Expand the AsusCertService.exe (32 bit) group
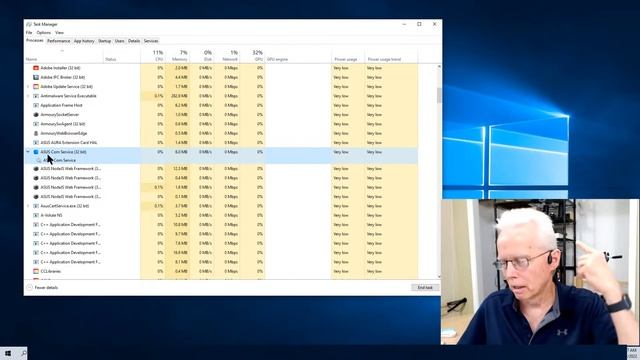 click(x=28, y=206)
